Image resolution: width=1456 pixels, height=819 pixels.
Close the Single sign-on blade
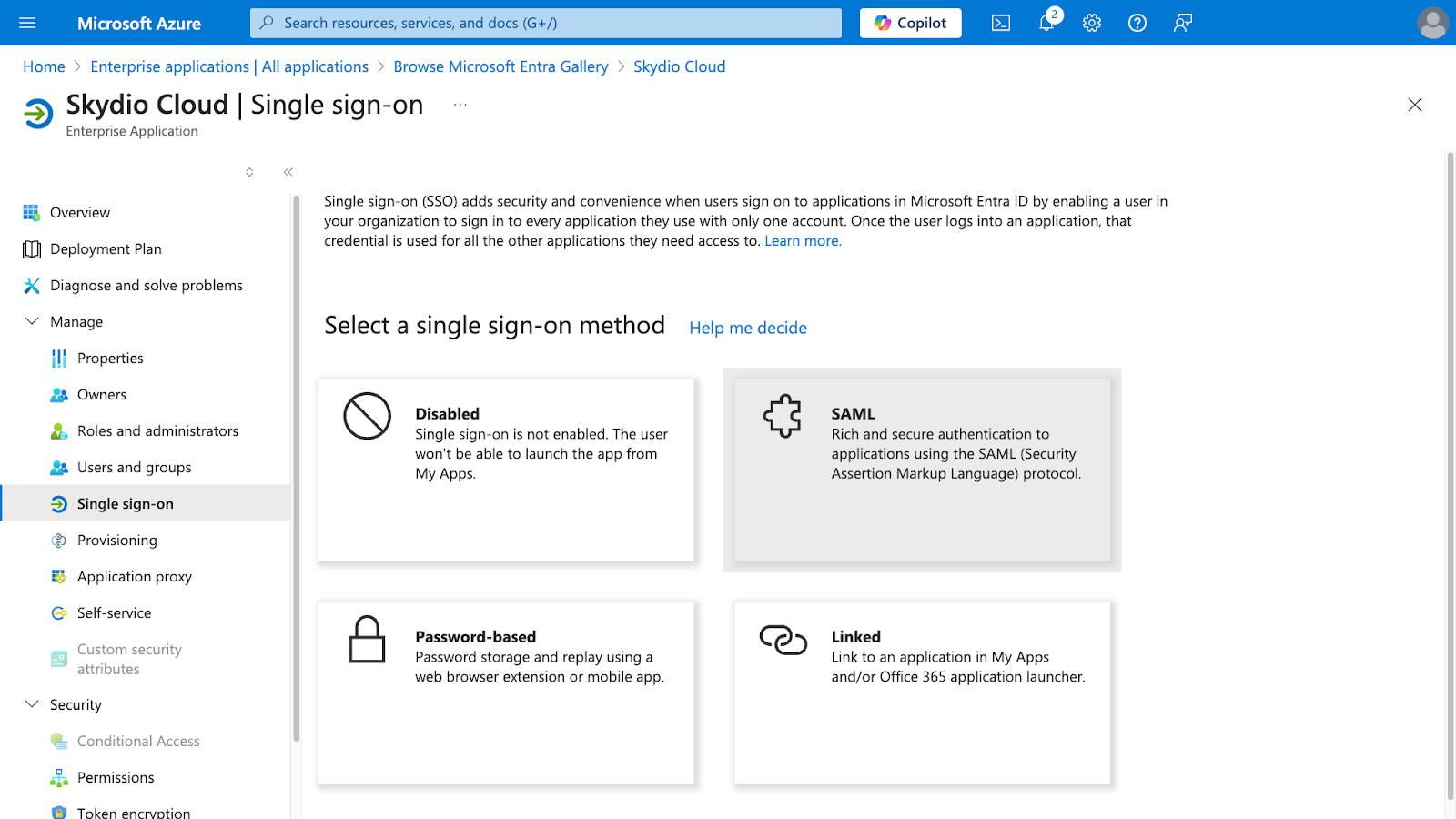click(x=1414, y=105)
